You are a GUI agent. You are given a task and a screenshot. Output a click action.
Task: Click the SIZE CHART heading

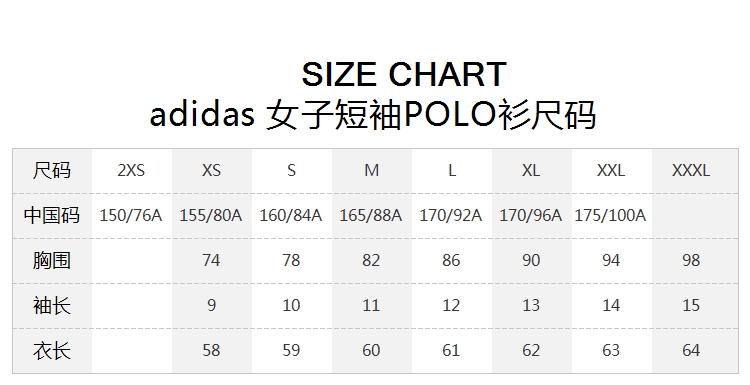pyautogui.click(x=404, y=75)
